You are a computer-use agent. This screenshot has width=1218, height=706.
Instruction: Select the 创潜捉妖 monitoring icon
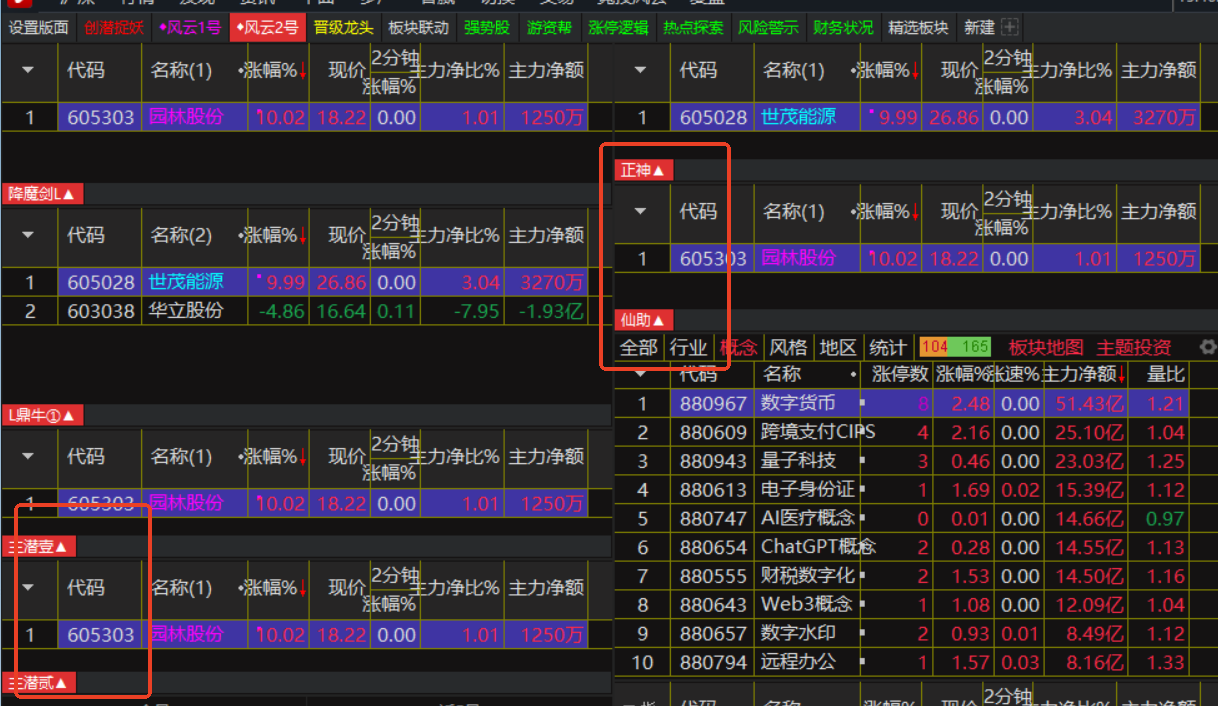[x=115, y=27]
